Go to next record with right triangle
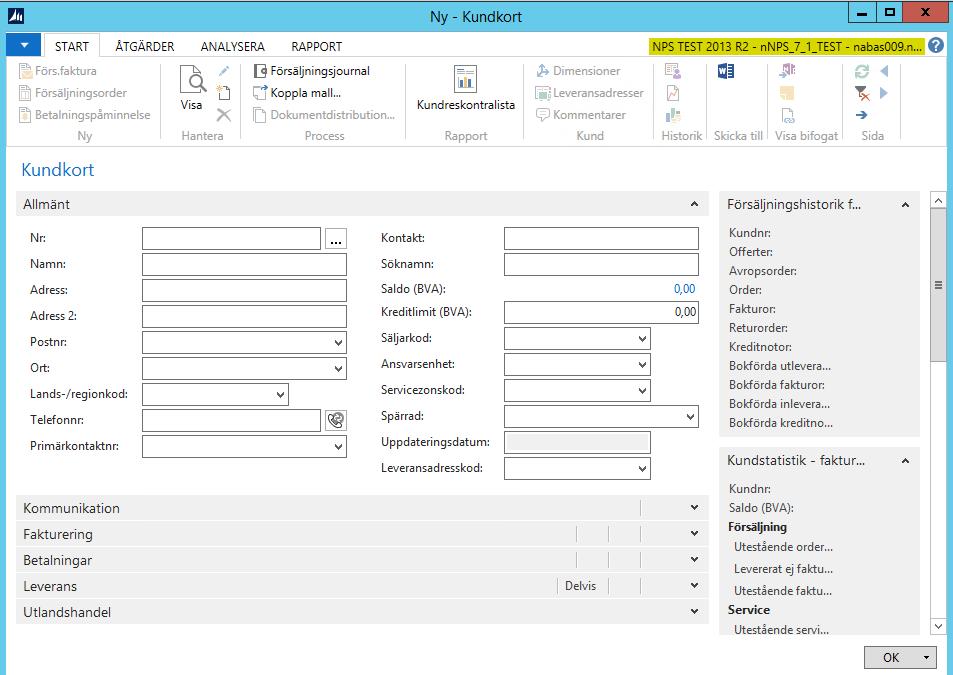 884,93
